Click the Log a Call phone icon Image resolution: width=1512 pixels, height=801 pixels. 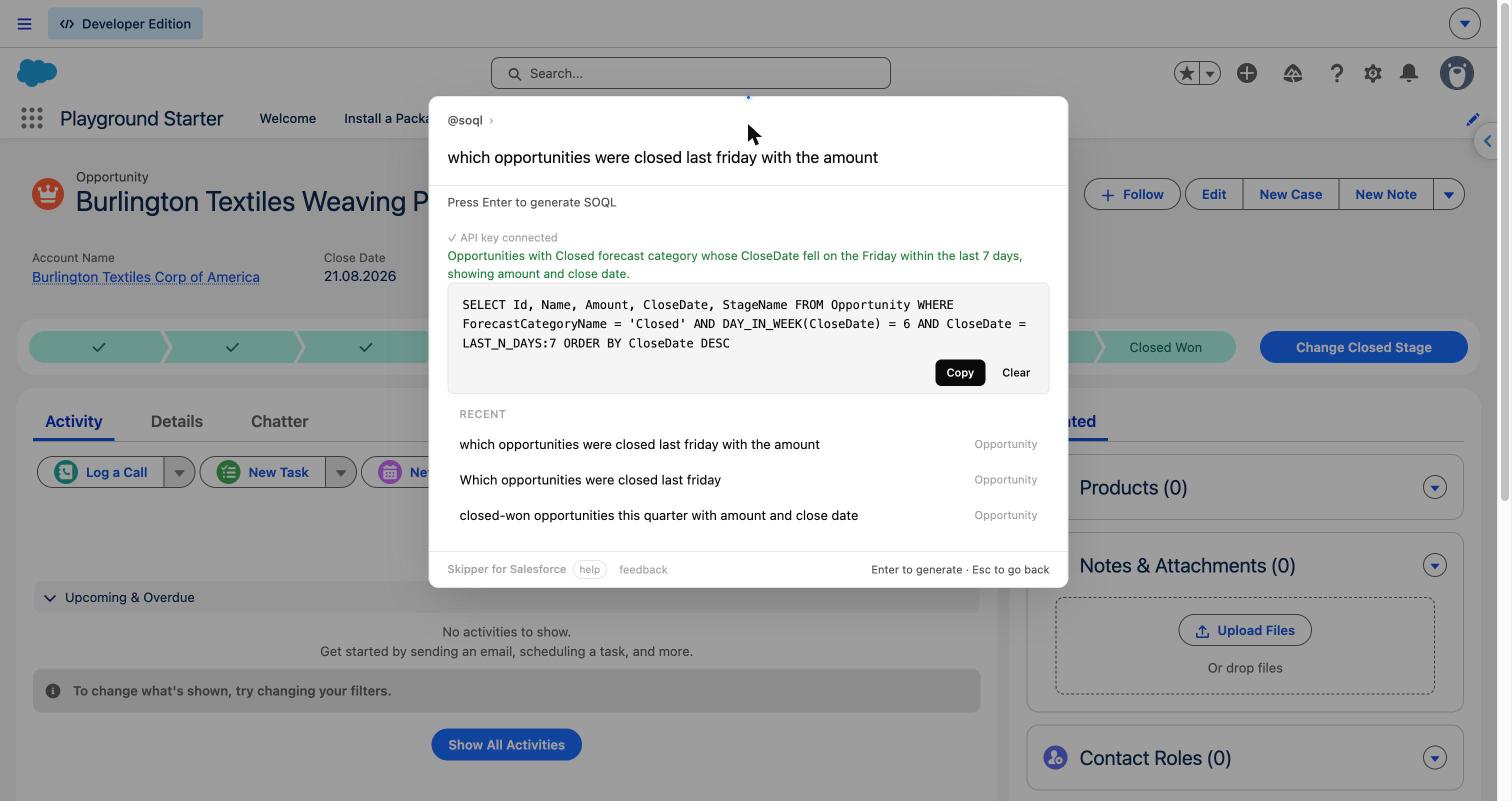click(66, 472)
